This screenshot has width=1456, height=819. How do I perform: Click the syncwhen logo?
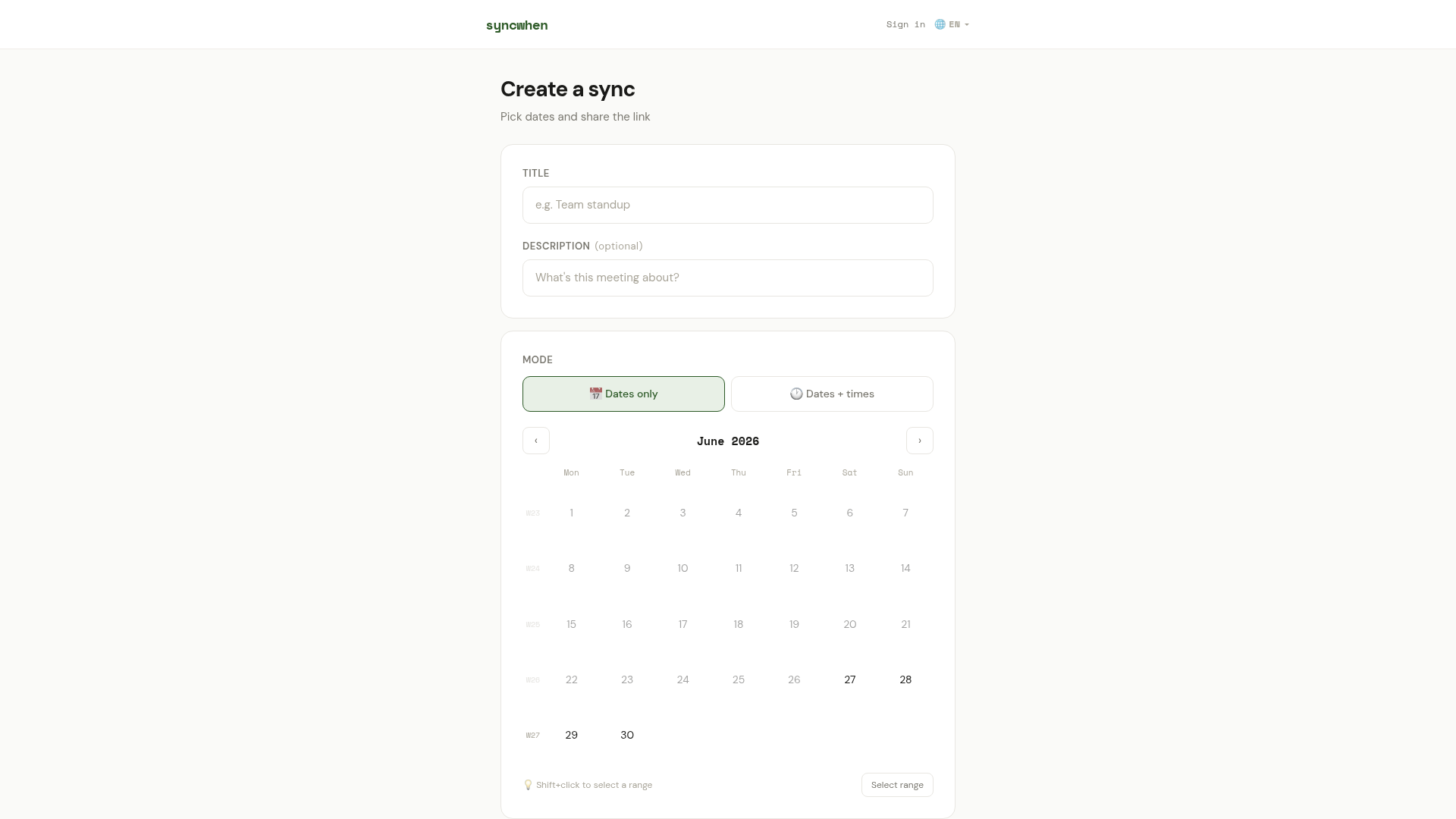click(x=516, y=25)
